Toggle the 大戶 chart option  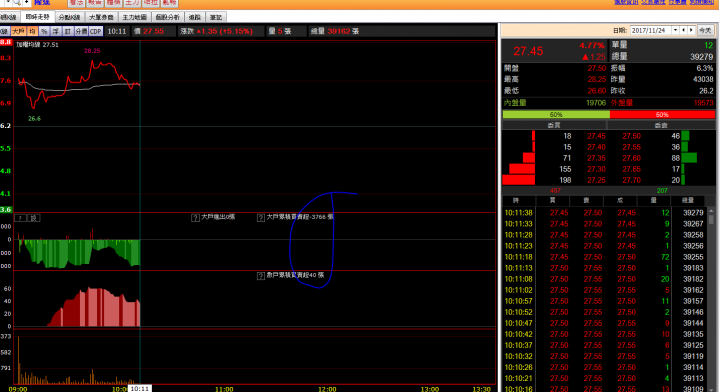pyautogui.click(x=18, y=31)
